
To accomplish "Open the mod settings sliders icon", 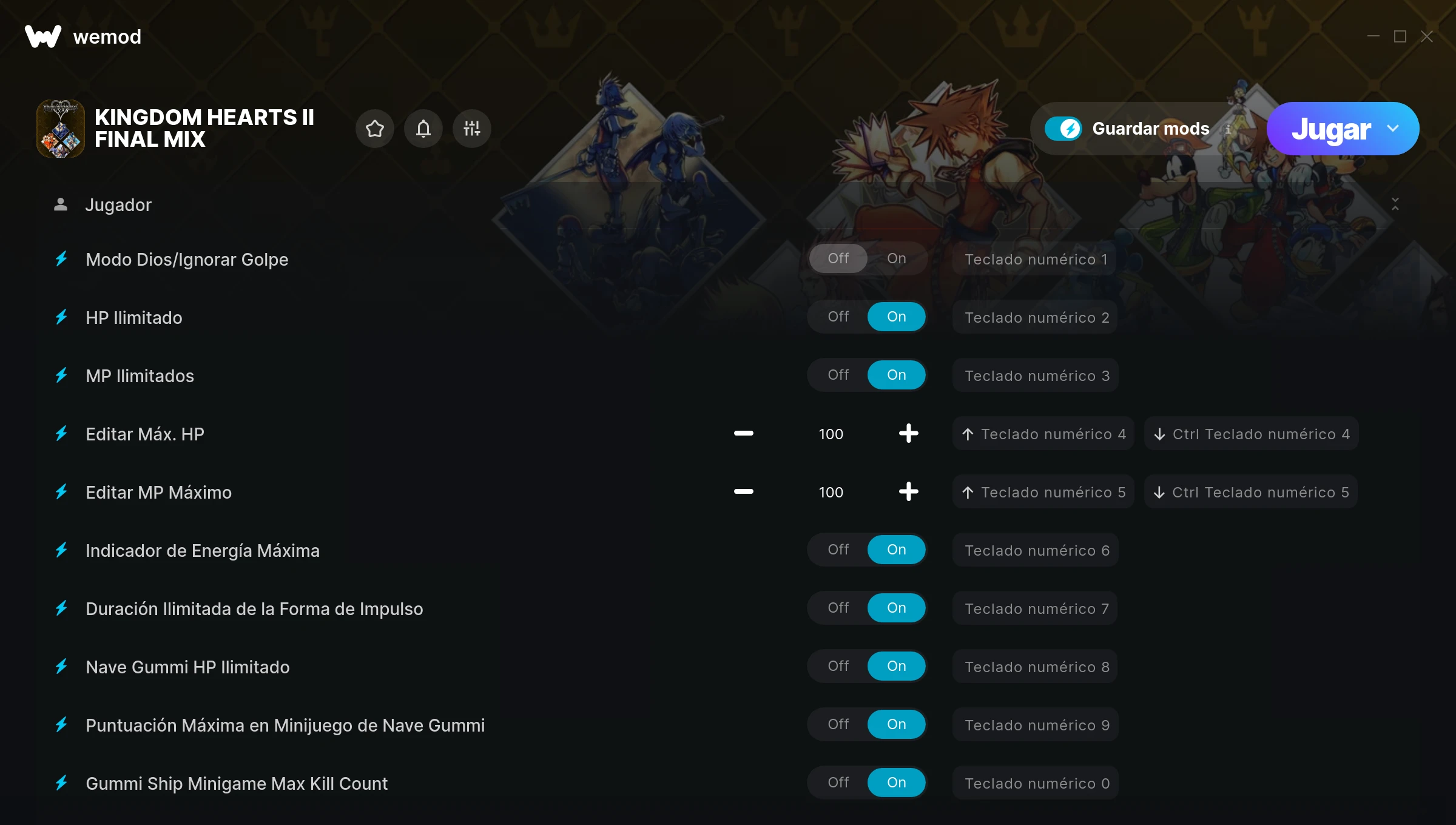I will [472, 129].
